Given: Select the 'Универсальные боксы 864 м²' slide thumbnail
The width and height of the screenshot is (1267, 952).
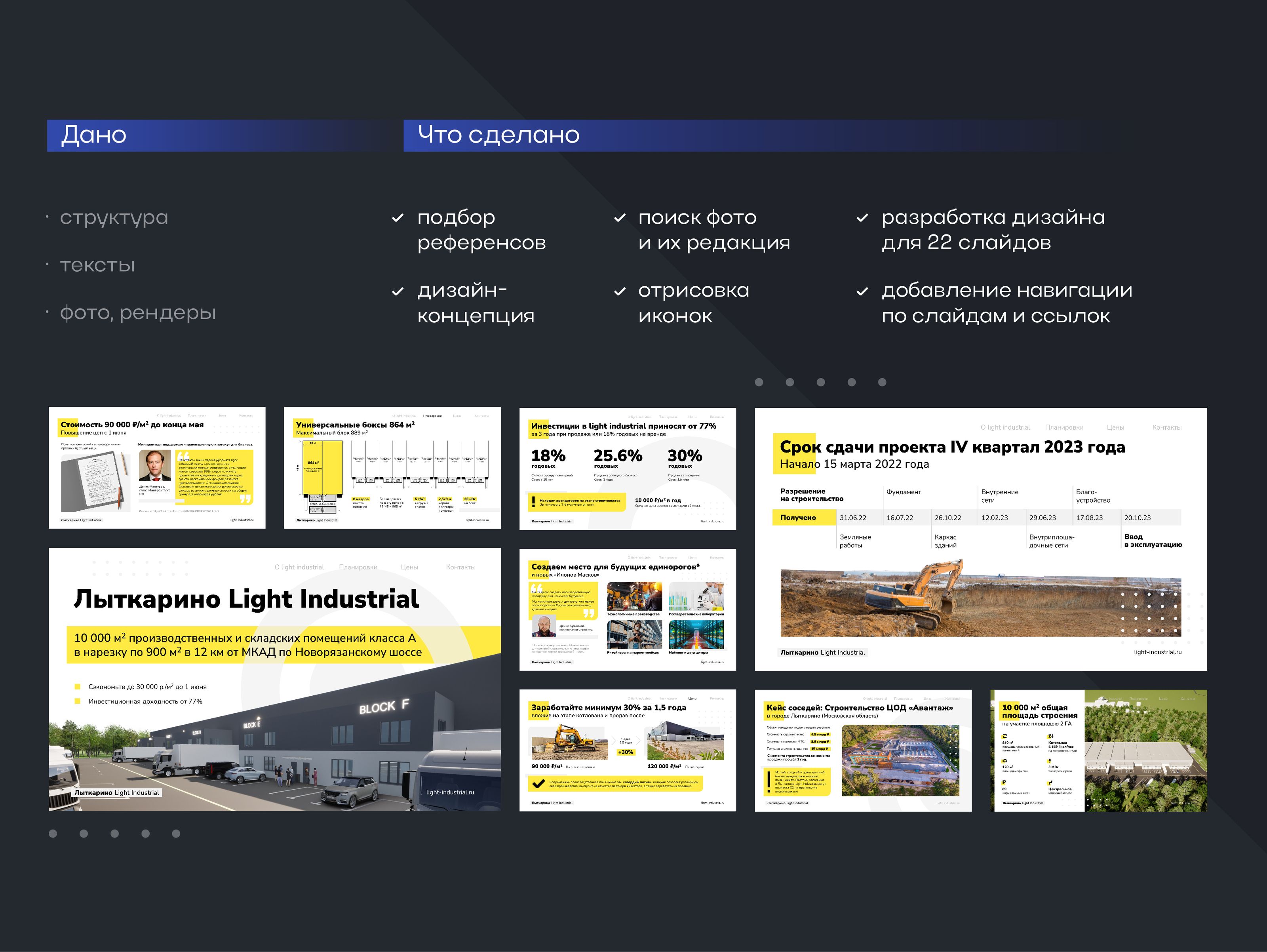Looking at the screenshot, I should click(392, 467).
